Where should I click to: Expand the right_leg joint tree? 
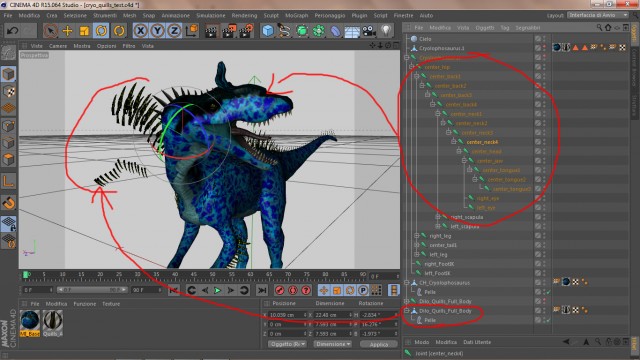tap(417, 236)
